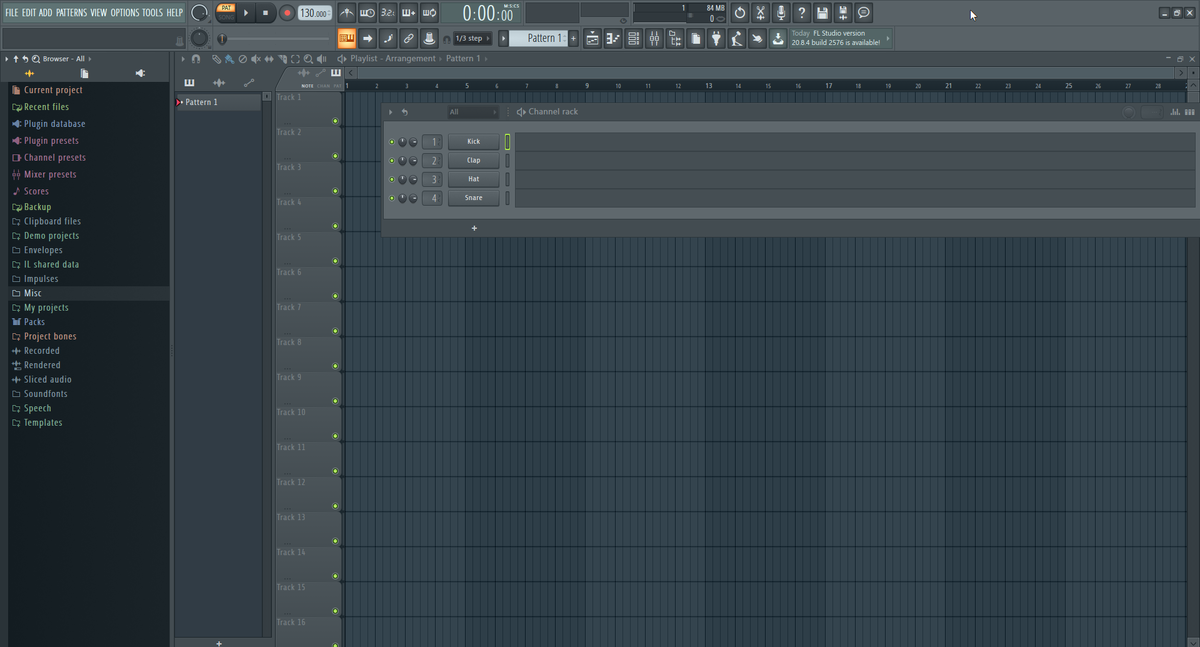The image size is (1200, 647).
Task: Click the Play button in transport
Action: 246,13
